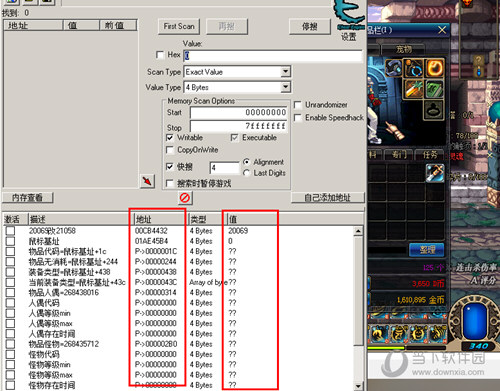The width and height of the screenshot is (500, 391).
Task: Click the carrot-like item icon
Action: [414, 89]
